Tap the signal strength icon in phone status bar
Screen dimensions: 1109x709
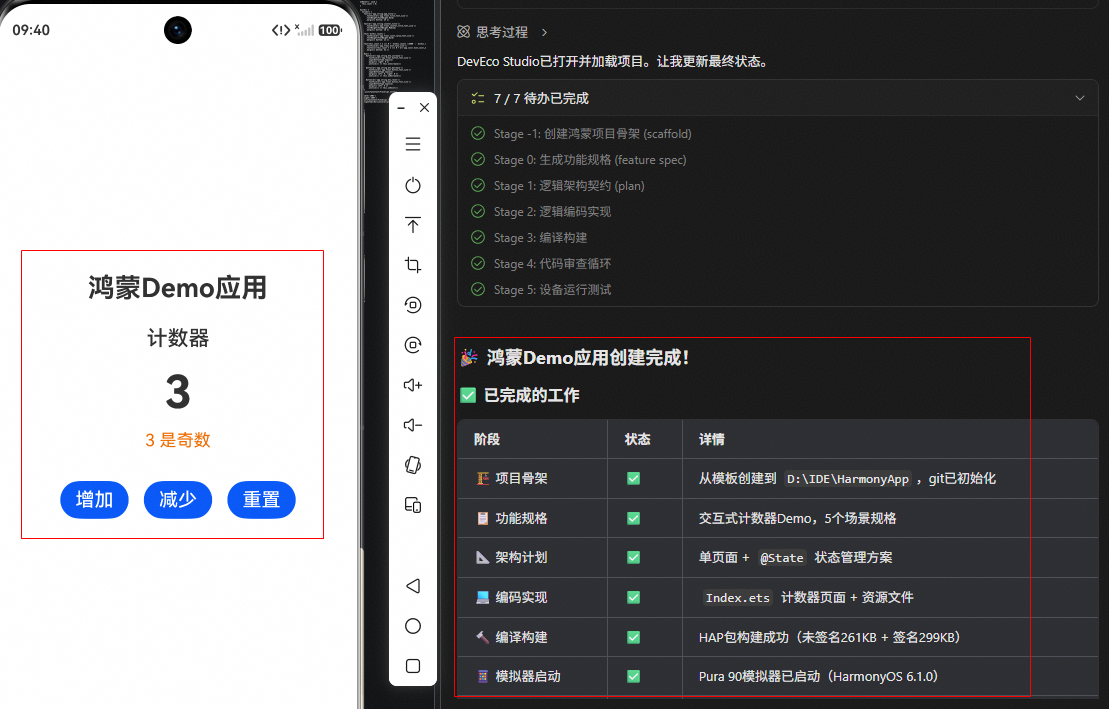(x=304, y=30)
